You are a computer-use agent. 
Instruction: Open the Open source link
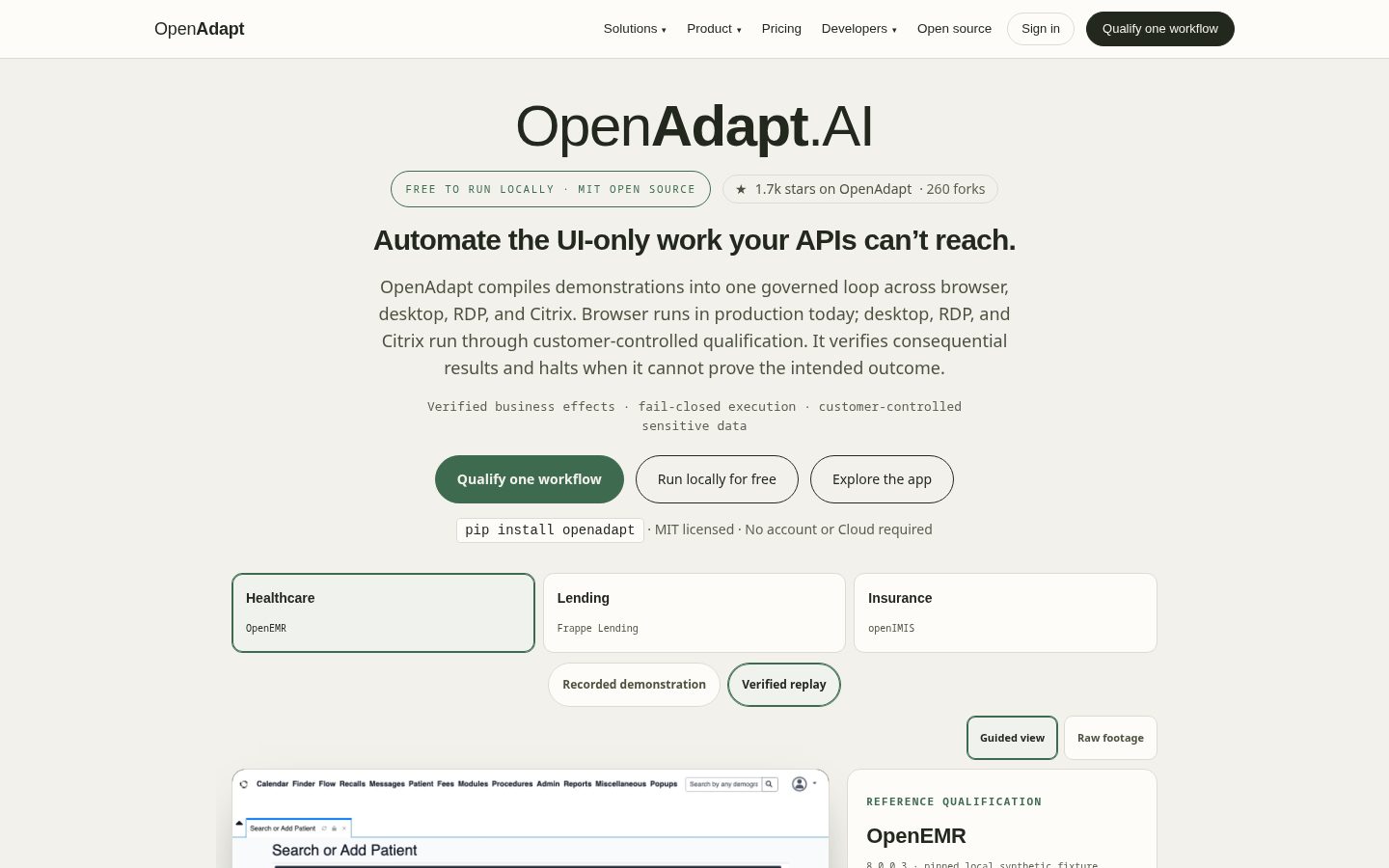954,29
